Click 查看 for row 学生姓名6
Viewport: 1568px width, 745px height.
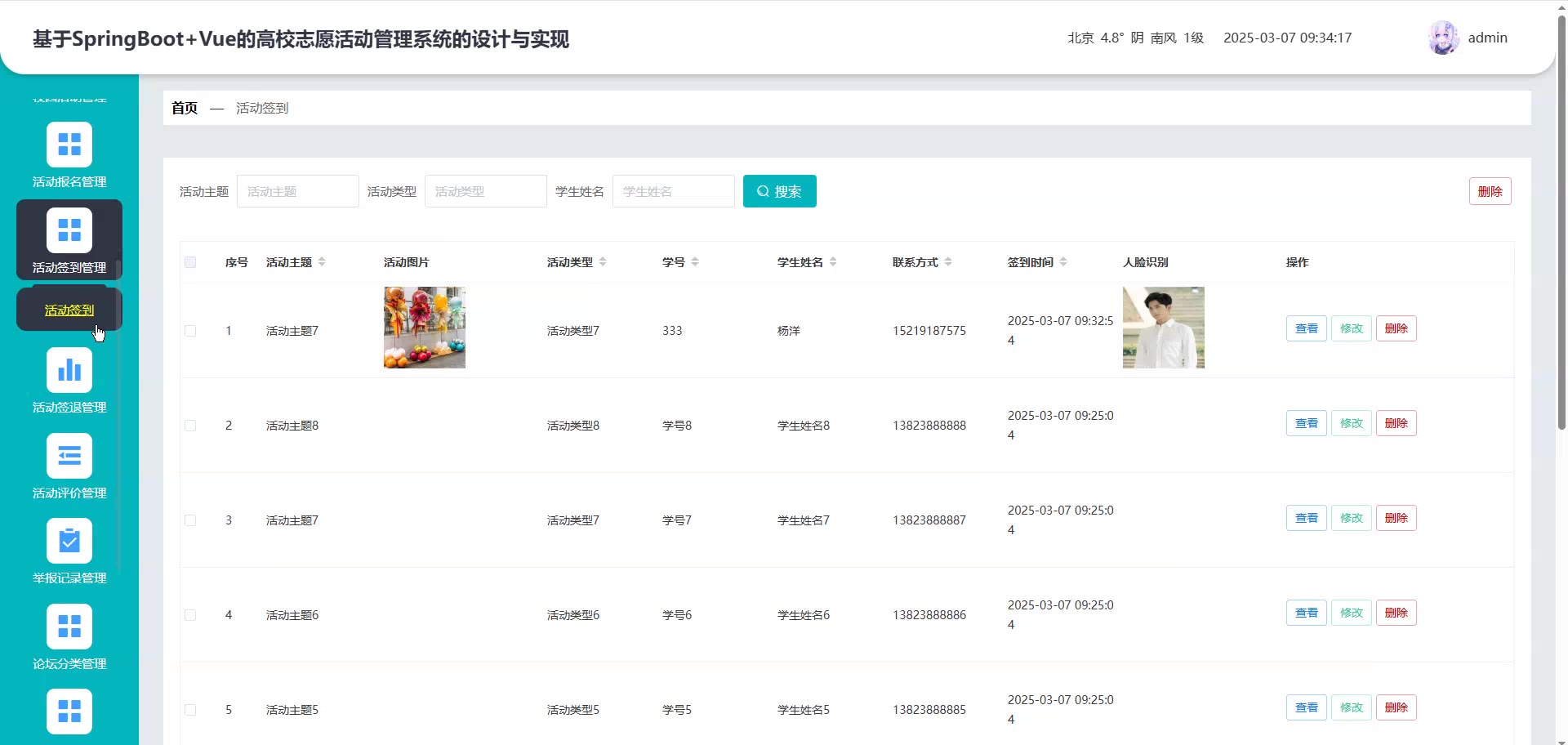coord(1306,613)
